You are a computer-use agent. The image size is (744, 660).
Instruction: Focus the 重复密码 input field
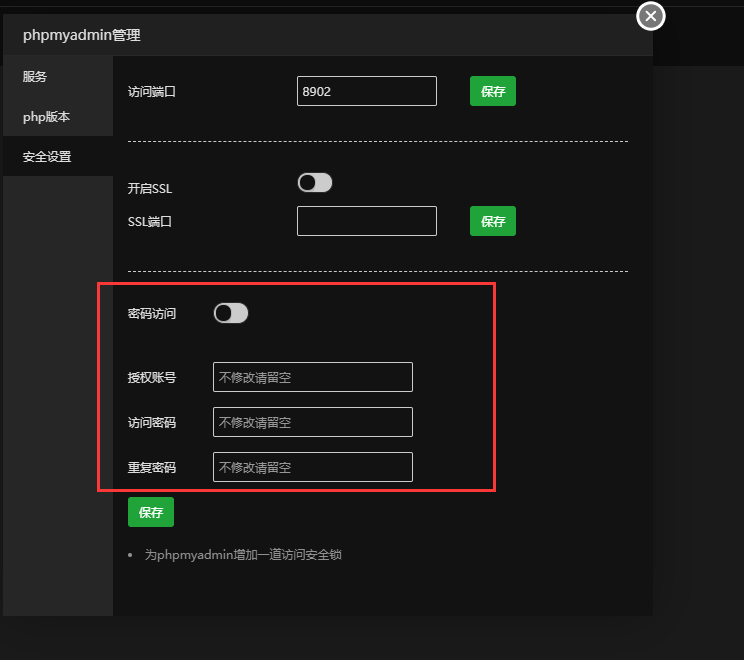click(313, 467)
